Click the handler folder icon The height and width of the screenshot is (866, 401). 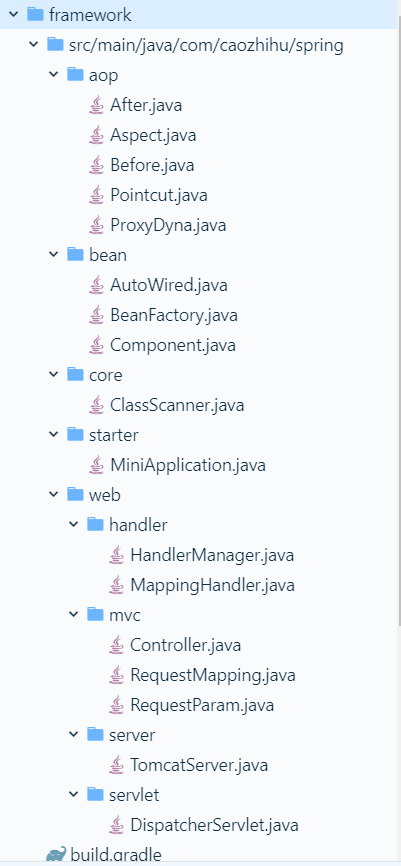tap(96, 524)
